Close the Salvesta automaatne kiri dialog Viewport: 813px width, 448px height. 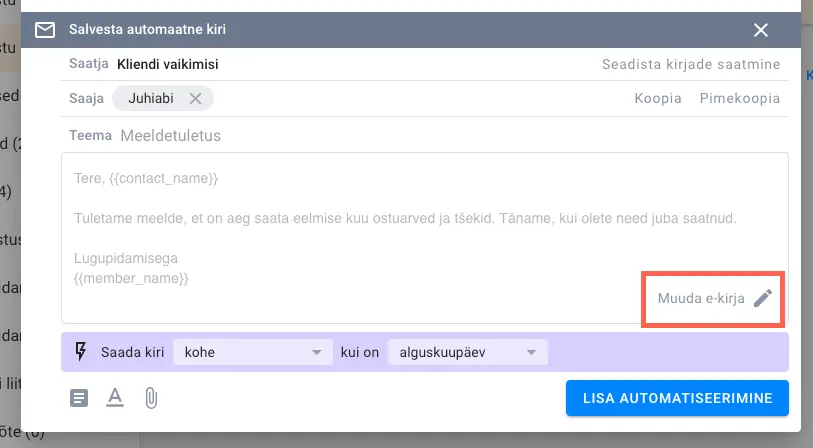761,30
